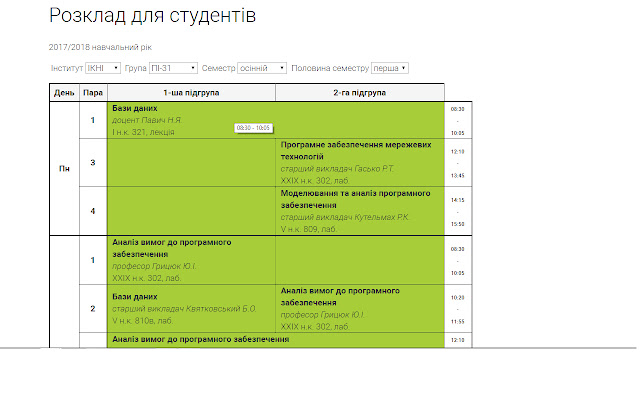This screenshot has height=400, width=640.
Task: Click the Семестр label
Action: click(x=218, y=68)
